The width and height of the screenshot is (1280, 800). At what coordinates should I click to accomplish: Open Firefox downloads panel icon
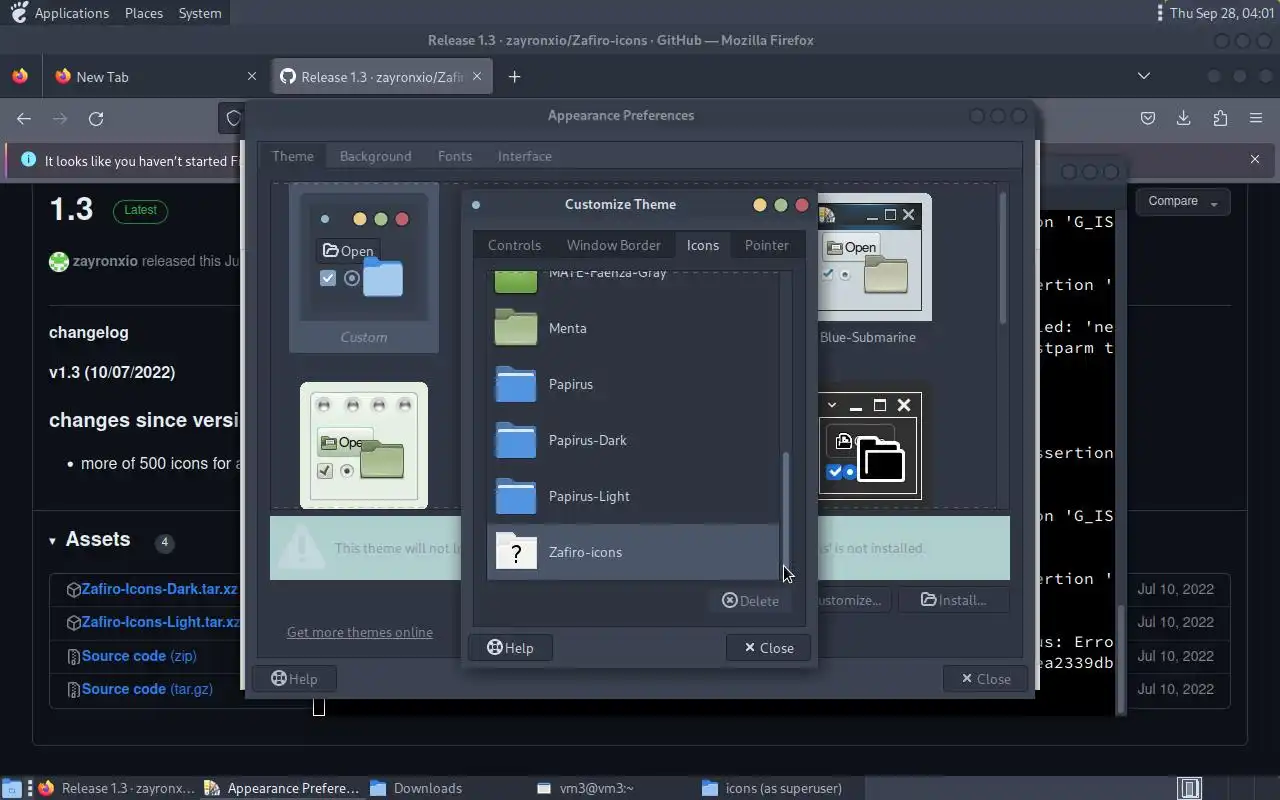1183,118
